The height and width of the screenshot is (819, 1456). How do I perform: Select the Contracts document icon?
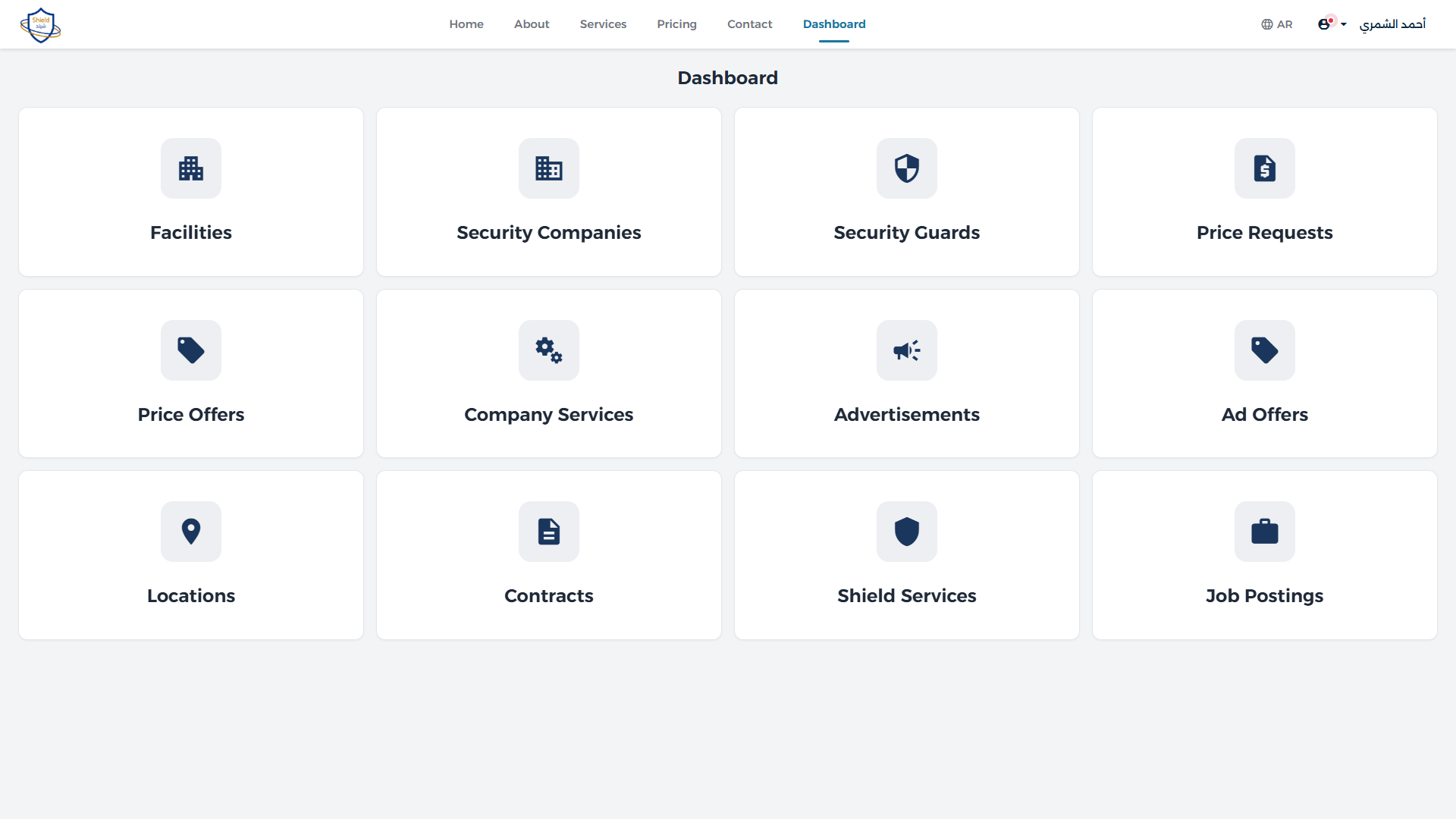pos(548,532)
